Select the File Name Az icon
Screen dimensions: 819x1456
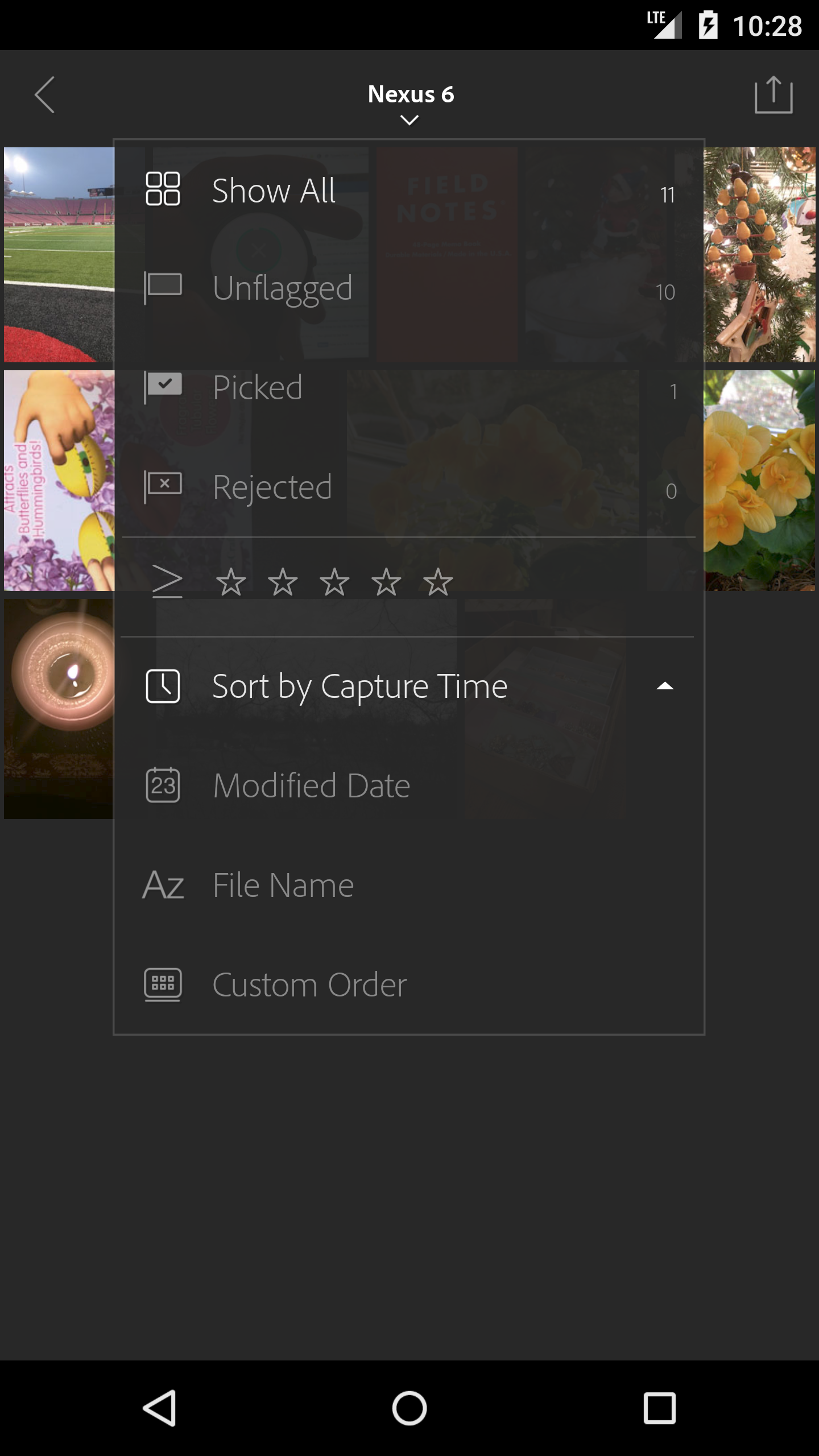(x=163, y=884)
